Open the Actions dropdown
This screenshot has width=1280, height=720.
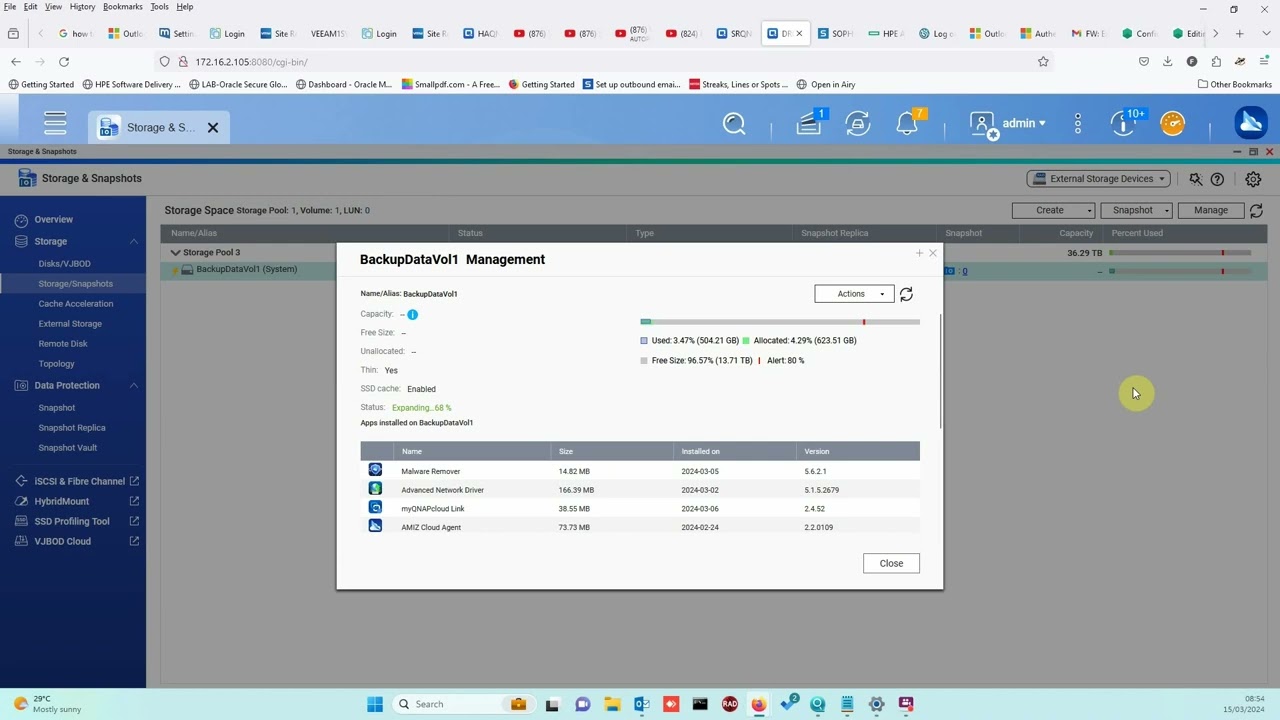tap(854, 294)
